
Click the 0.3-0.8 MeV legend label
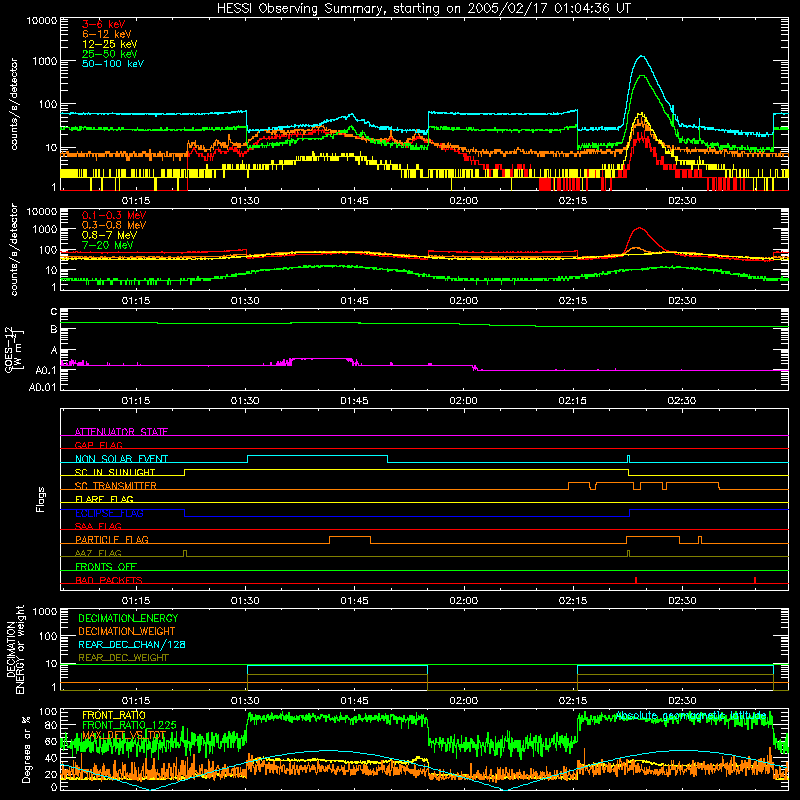[x=114, y=225]
